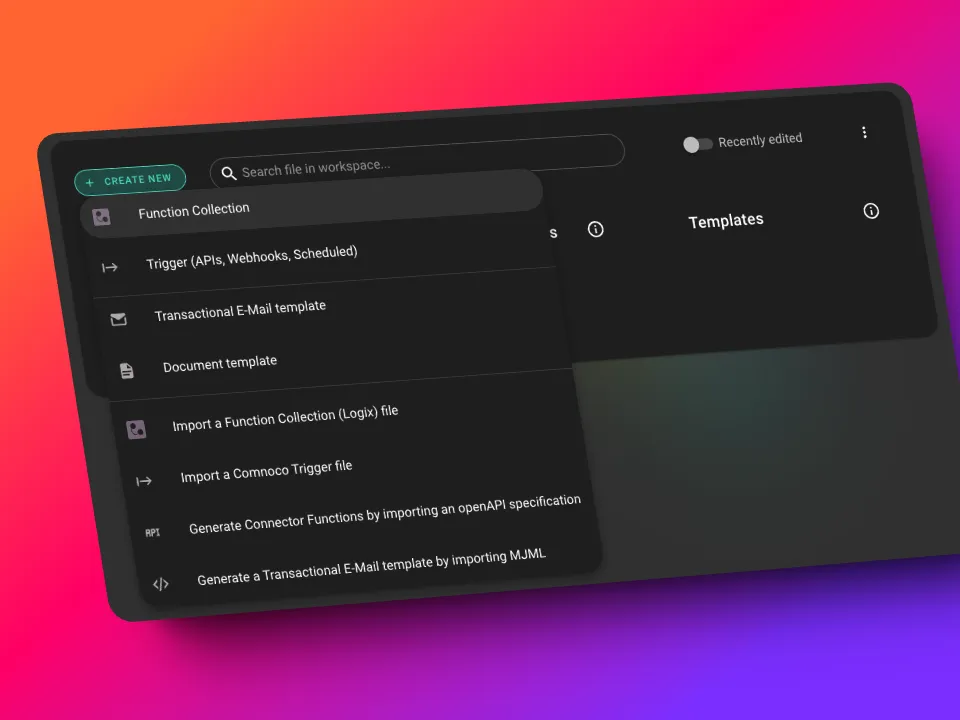Click the arrow icon beside Trigger (APIs, Webhooks, Scheduled)

110,267
